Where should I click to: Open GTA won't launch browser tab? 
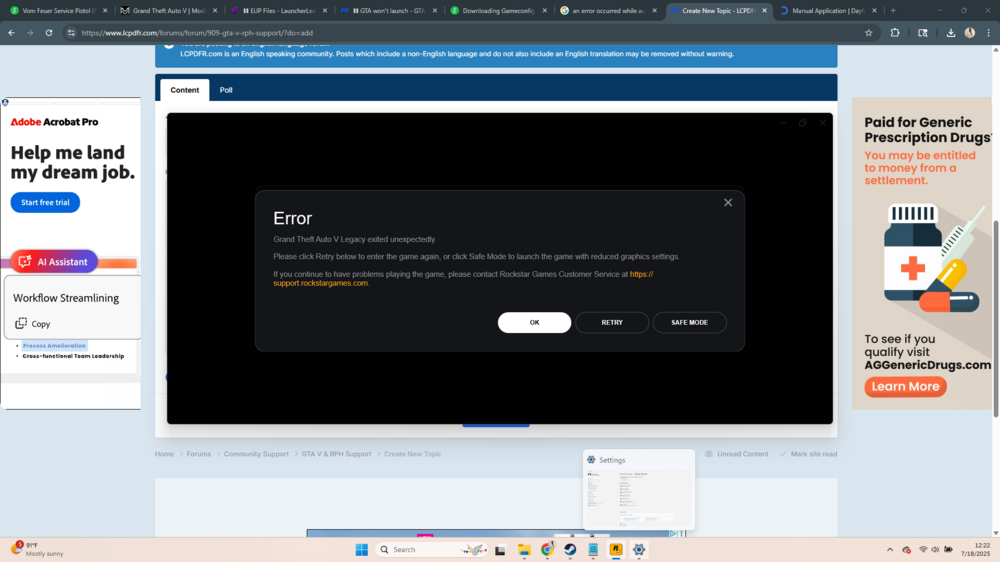tap(388, 10)
